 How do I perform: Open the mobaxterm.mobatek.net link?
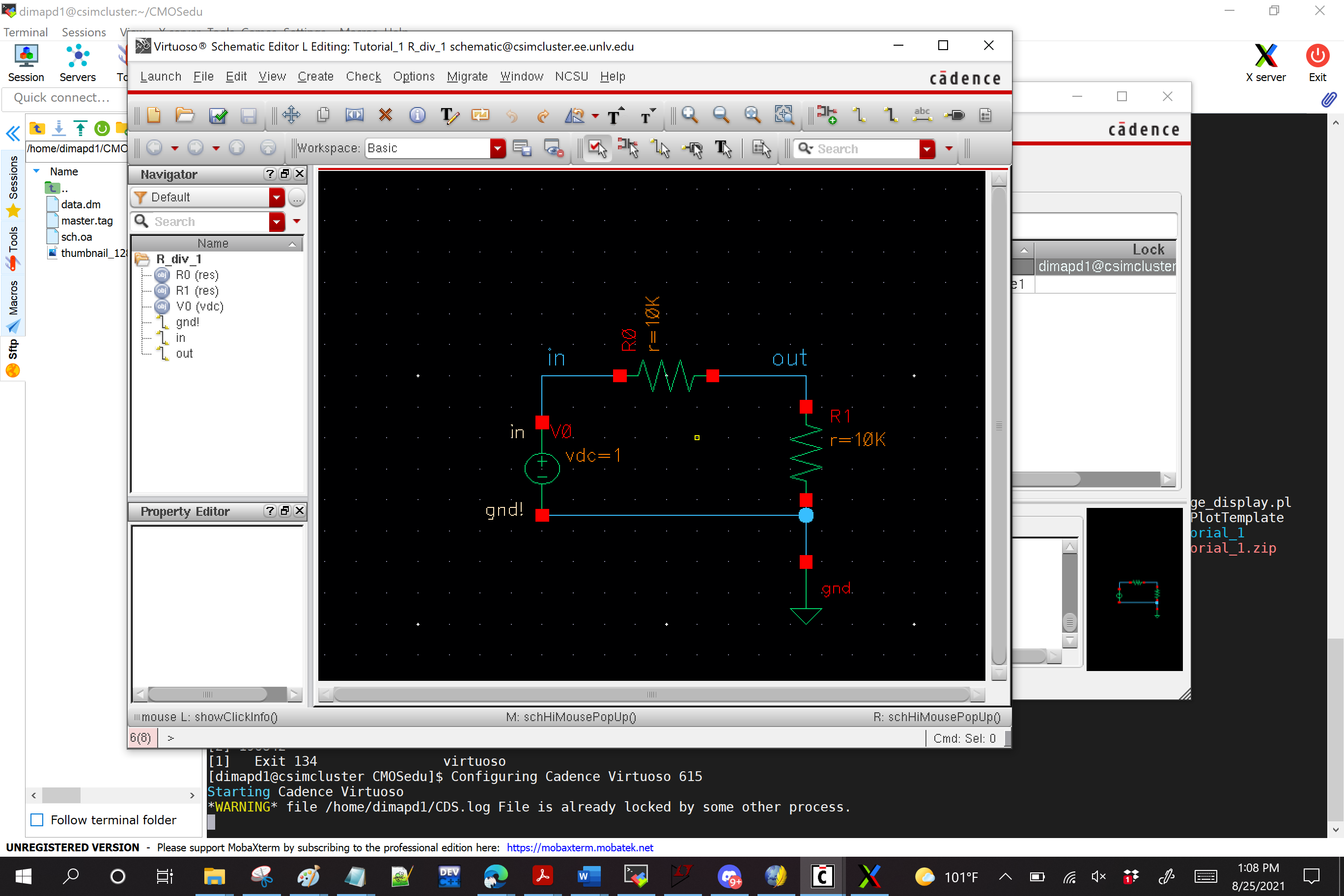(580, 847)
